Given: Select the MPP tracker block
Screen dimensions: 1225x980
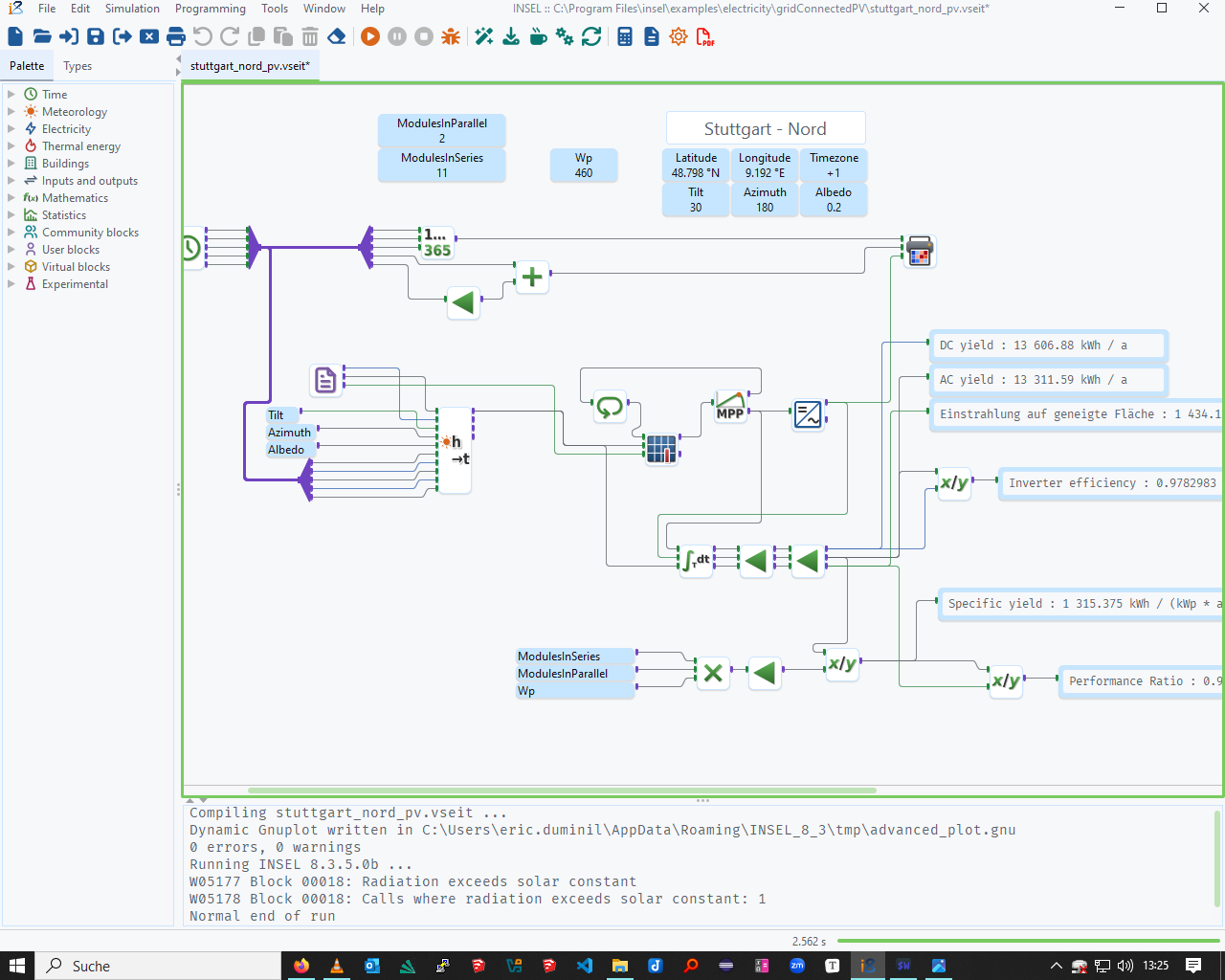Looking at the screenshot, I should [730, 407].
